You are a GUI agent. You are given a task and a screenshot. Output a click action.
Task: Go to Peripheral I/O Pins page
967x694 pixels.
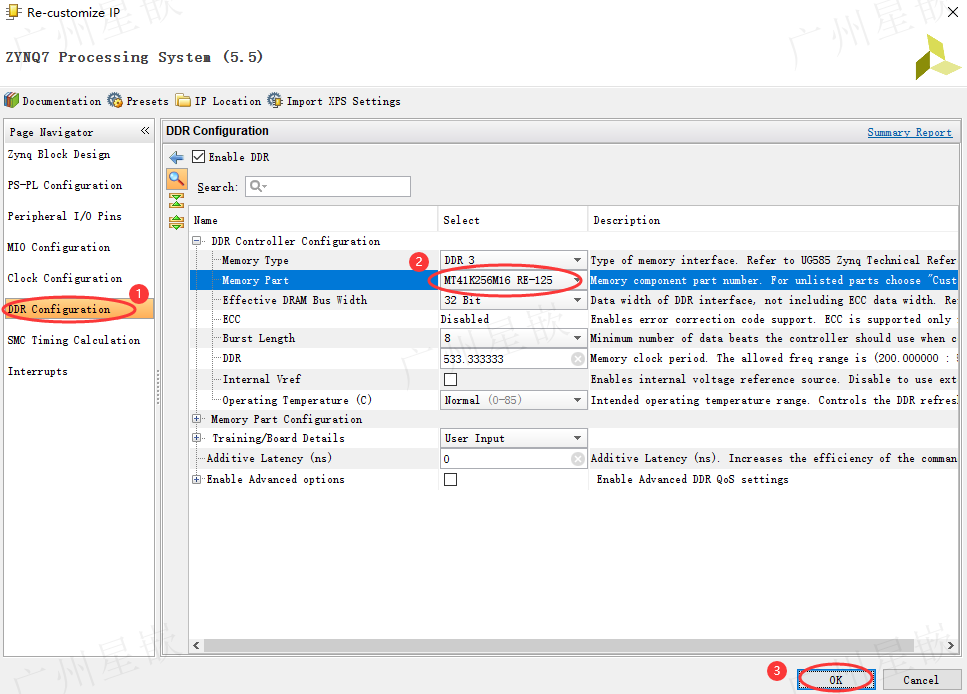pyautogui.click(x=64, y=216)
